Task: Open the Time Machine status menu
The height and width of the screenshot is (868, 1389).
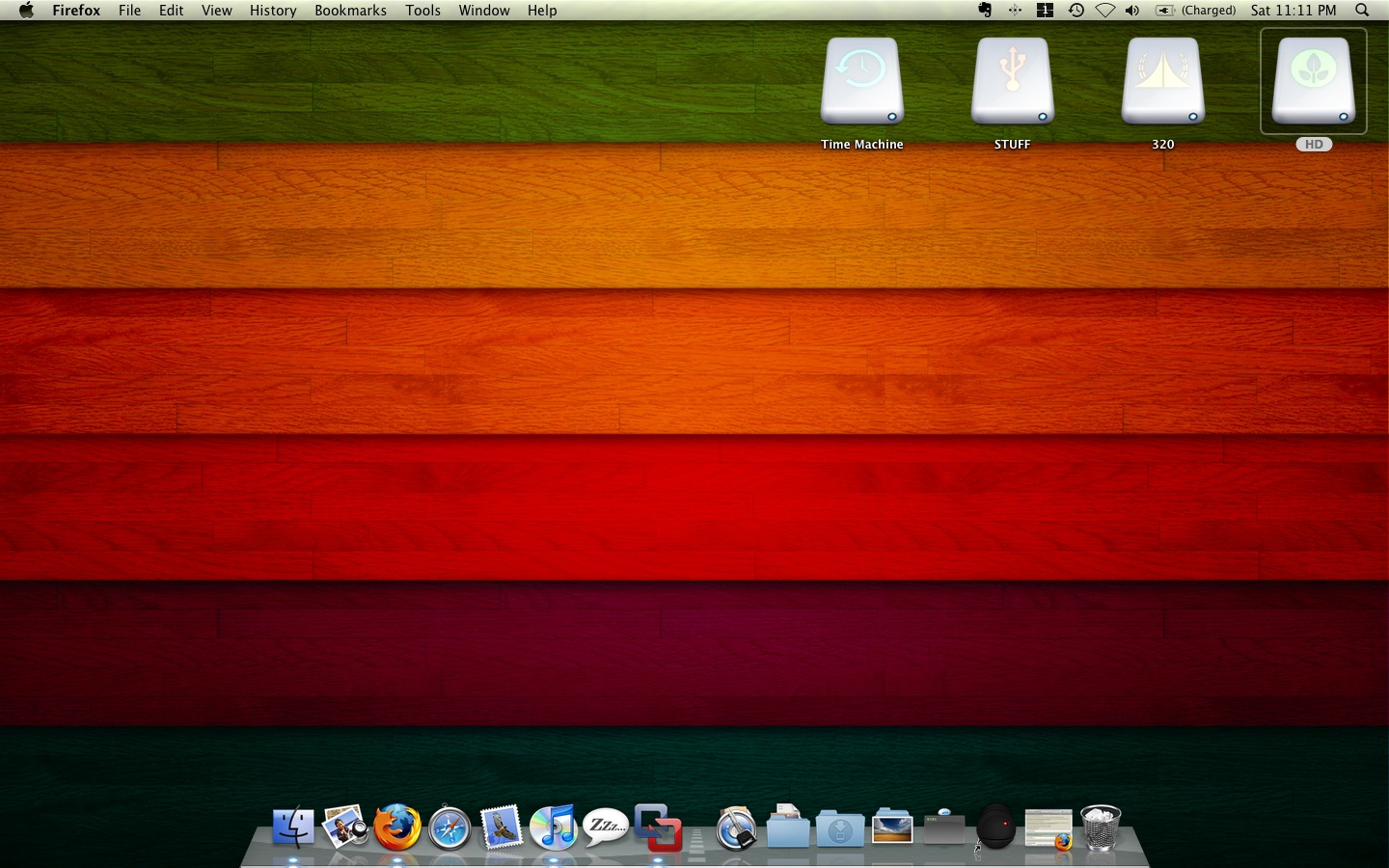Action: point(1076,11)
